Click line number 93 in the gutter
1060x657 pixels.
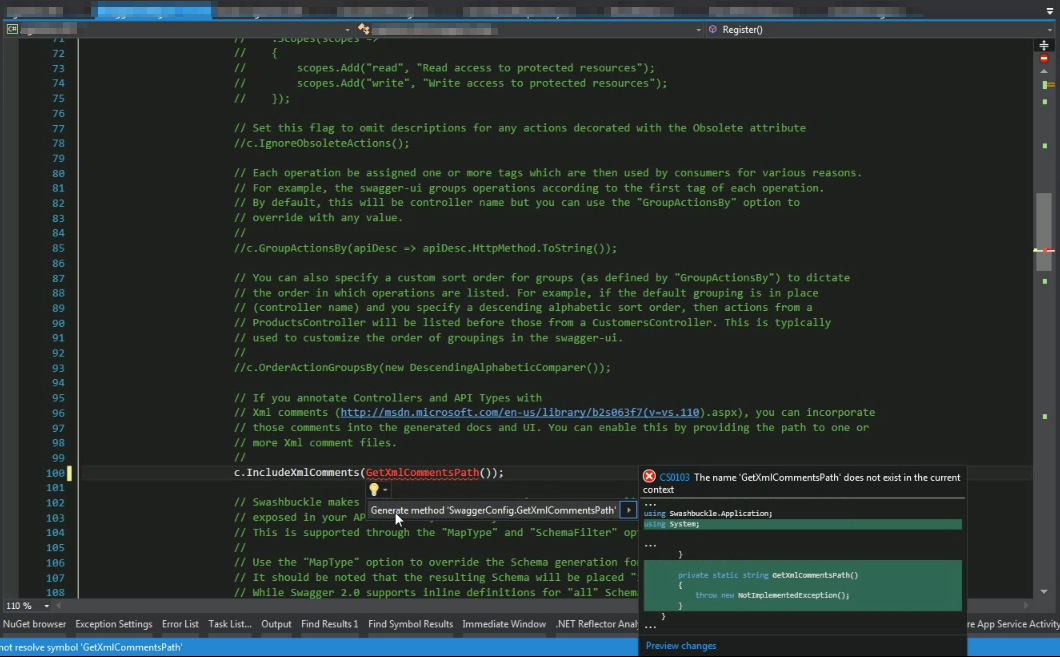pos(58,368)
